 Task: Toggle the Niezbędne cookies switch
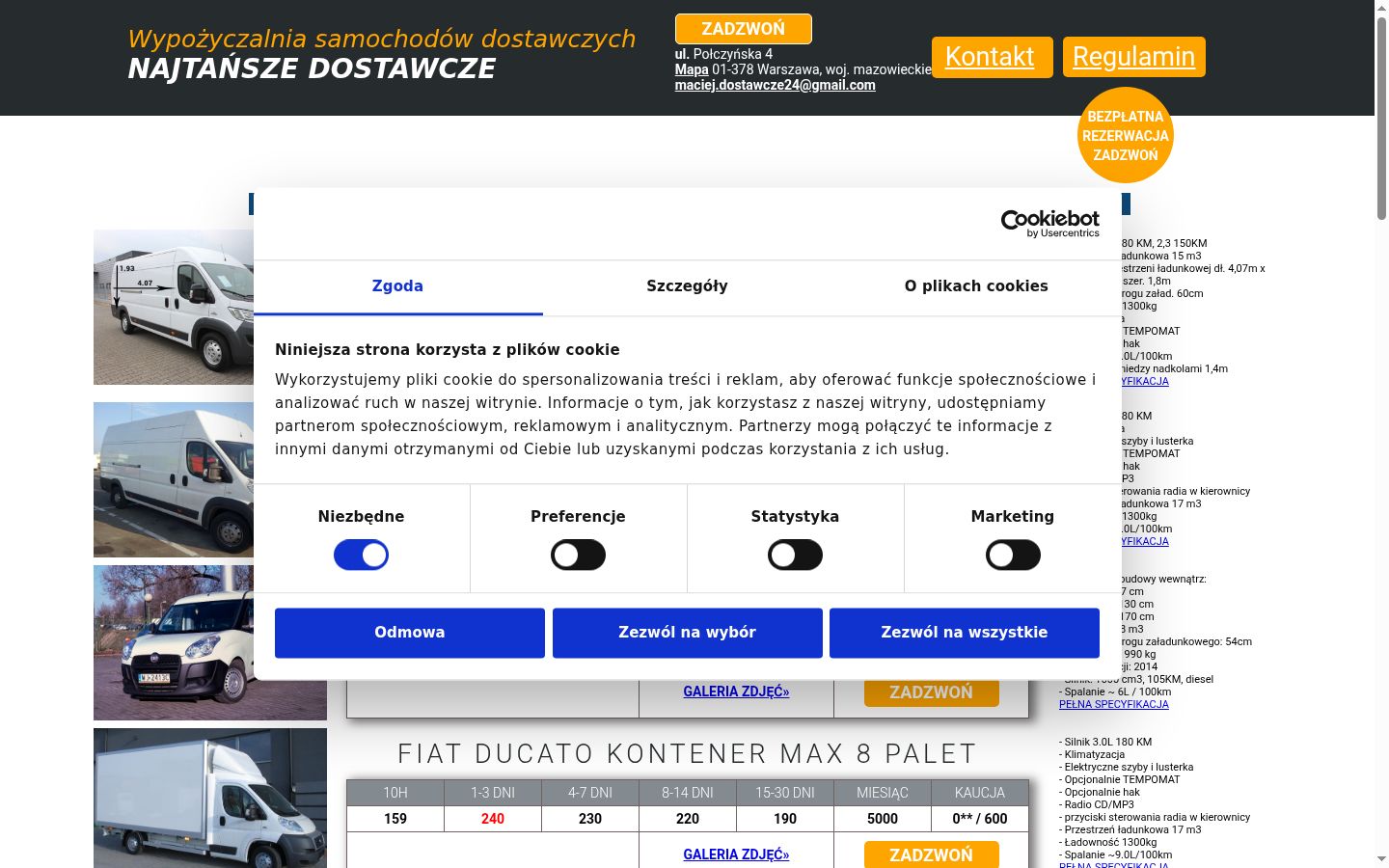tap(361, 556)
